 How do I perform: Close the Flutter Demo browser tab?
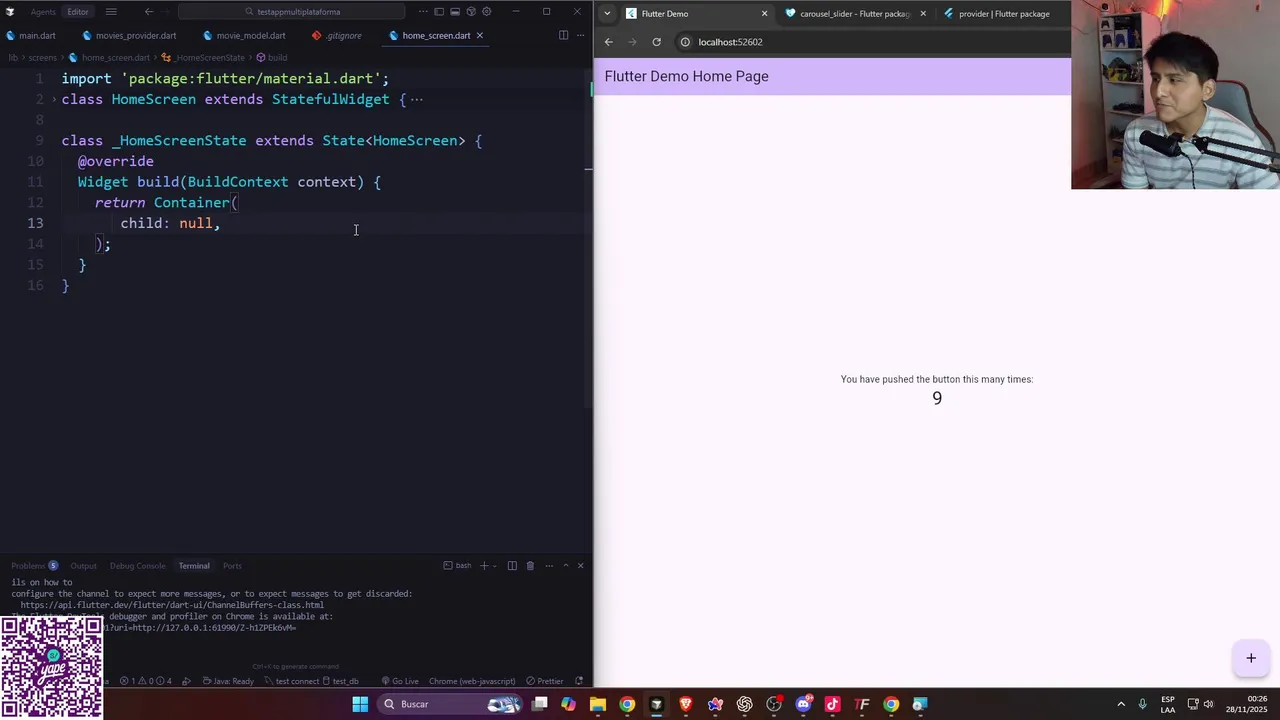coord(765,14)
